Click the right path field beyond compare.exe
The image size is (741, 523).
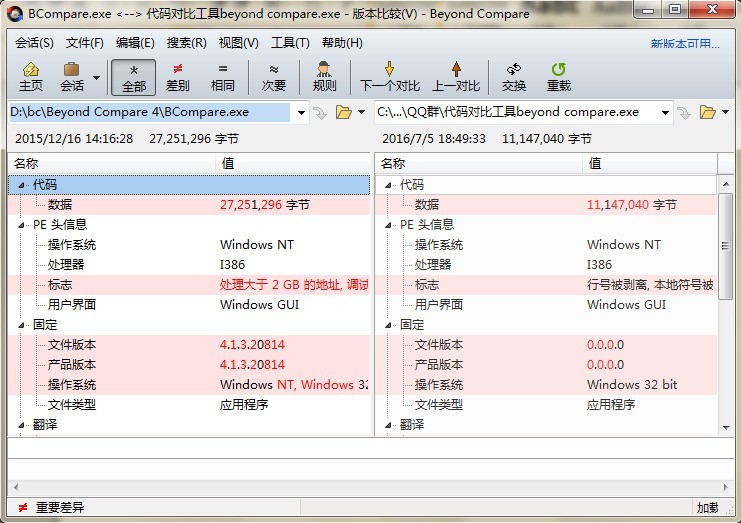coord(516,112)
